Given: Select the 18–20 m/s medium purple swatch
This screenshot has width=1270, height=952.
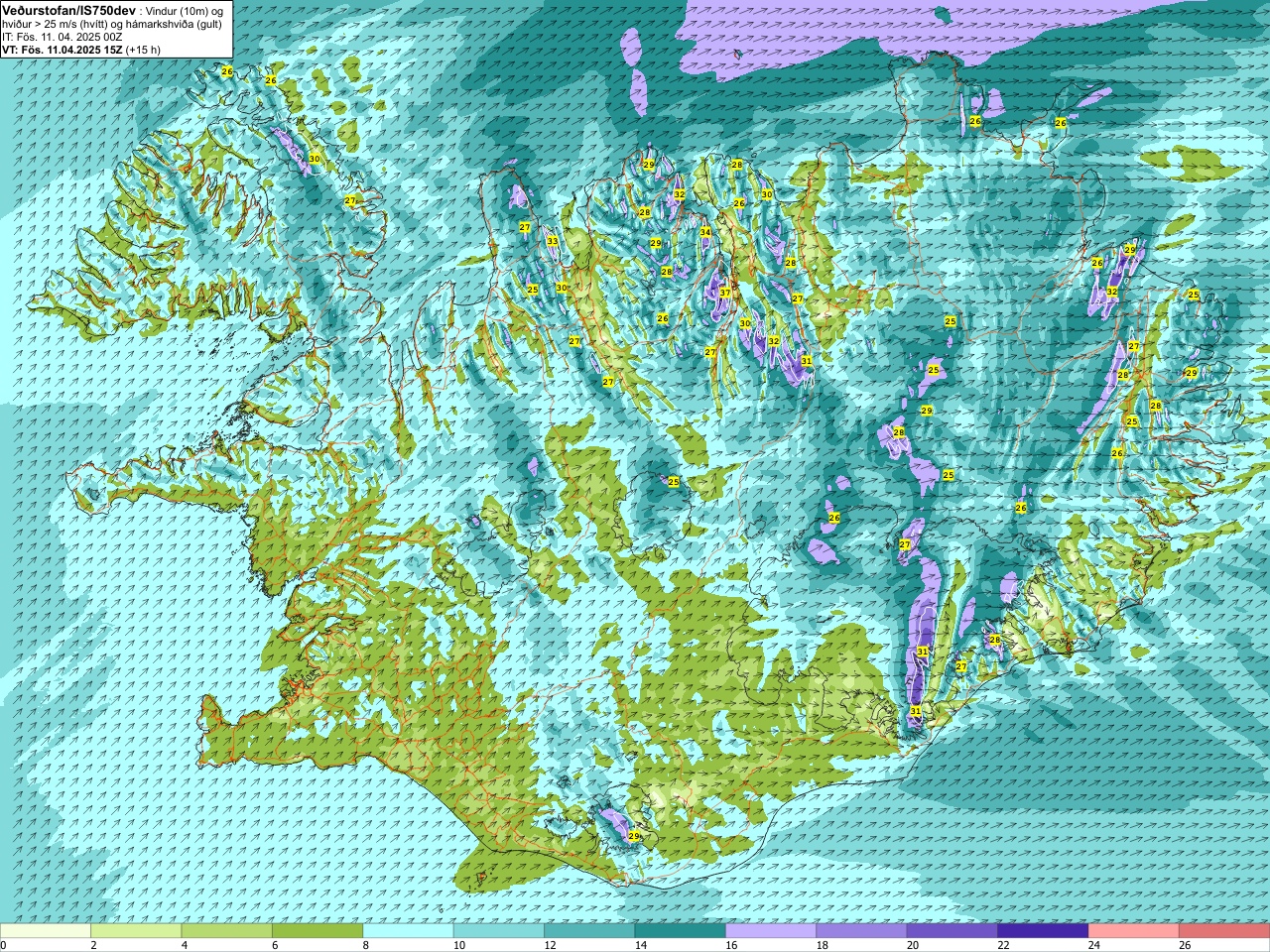Looking at the screenshot, I should pyautogui.click(x=861, y=931).
